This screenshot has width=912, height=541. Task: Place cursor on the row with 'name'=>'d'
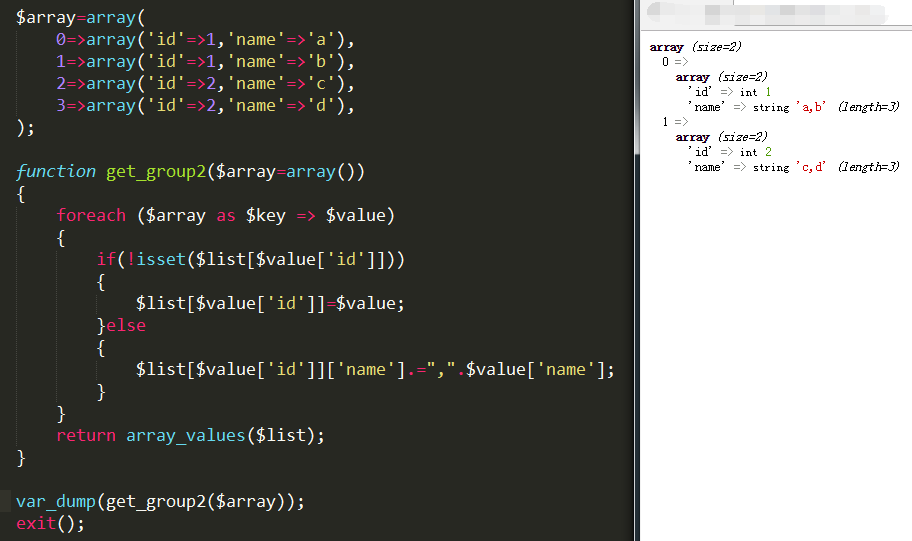click(205, 106)
